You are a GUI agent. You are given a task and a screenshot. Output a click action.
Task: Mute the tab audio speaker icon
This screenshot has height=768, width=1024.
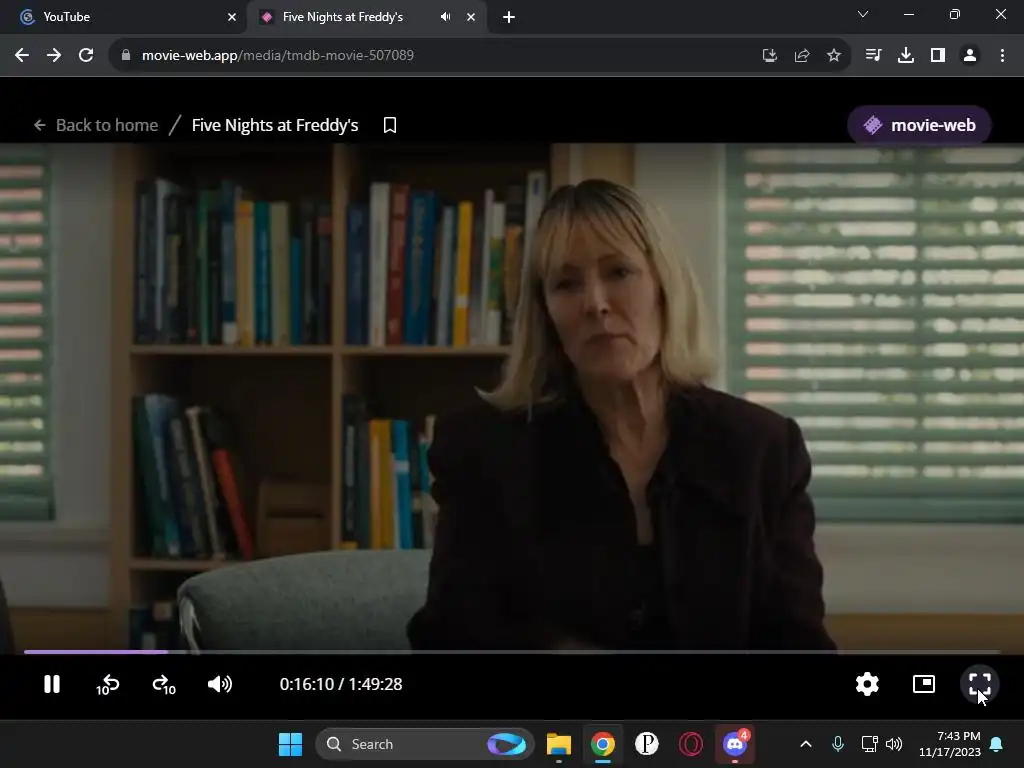point(445,17)
